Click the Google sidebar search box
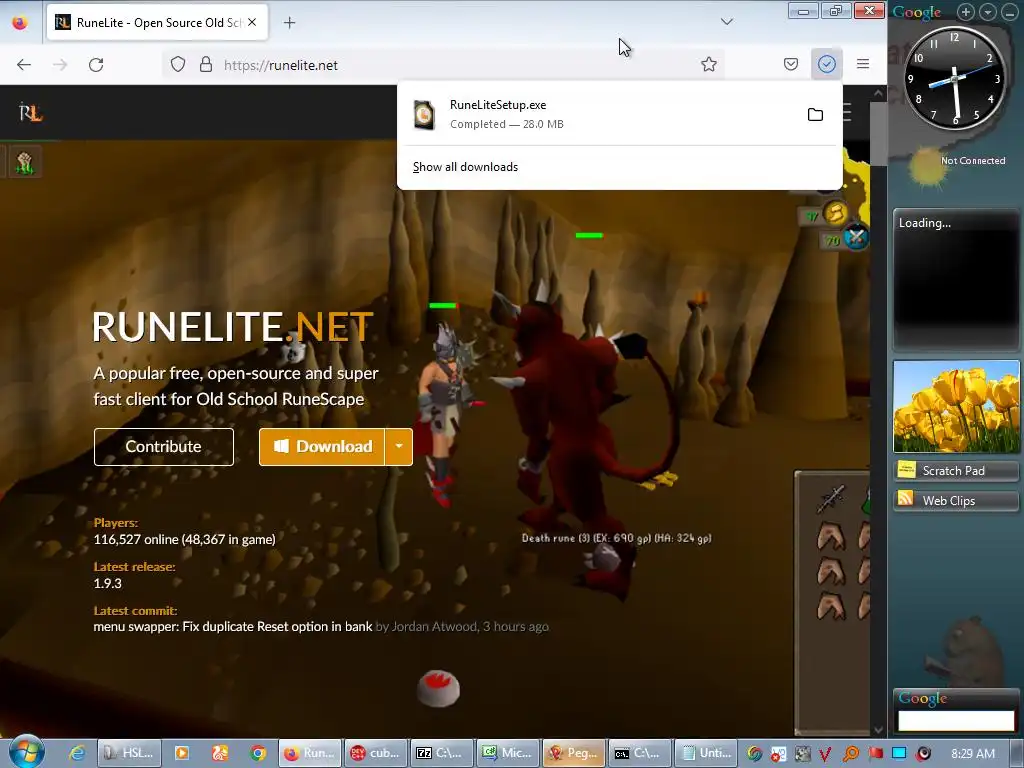Viewport: 1024px width, 768px height. tap(956, 721)
